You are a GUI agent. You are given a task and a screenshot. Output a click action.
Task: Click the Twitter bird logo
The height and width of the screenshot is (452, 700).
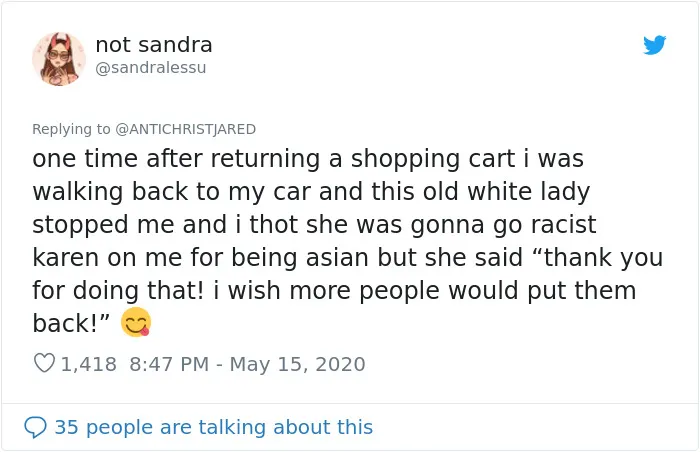click(x=654, y=45)
